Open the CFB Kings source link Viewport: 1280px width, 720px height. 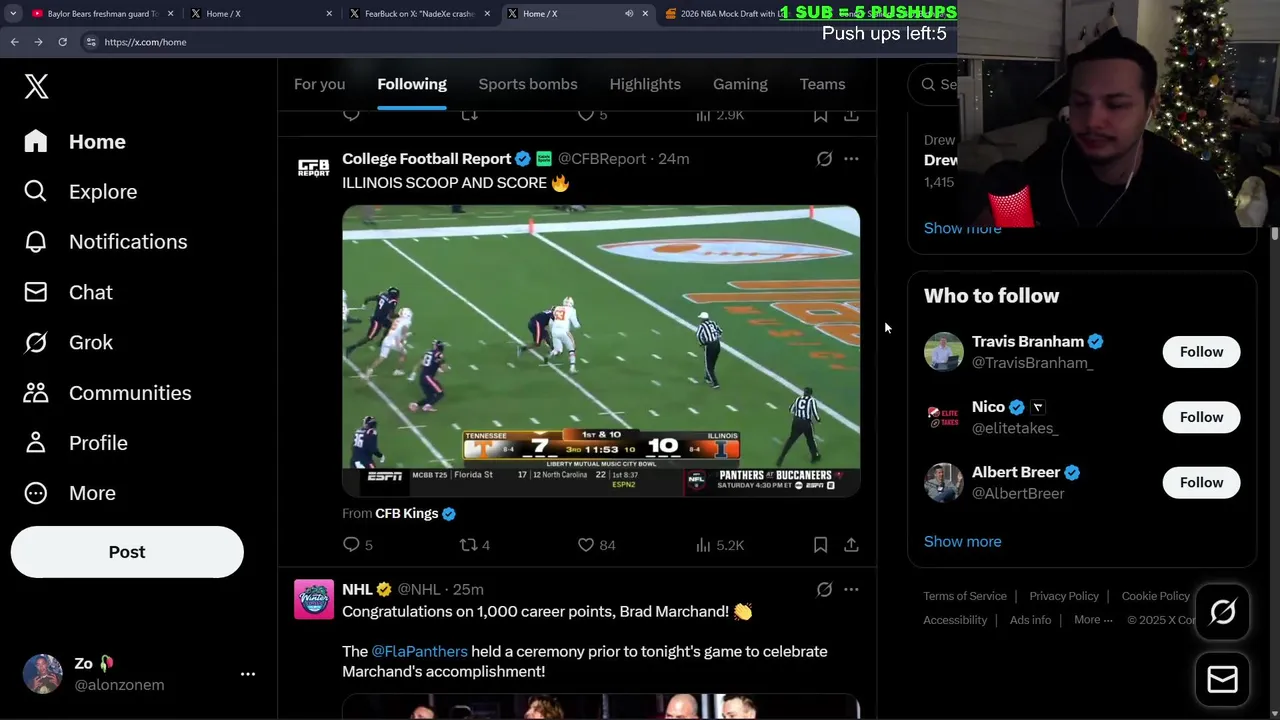[x=407, y=513]
